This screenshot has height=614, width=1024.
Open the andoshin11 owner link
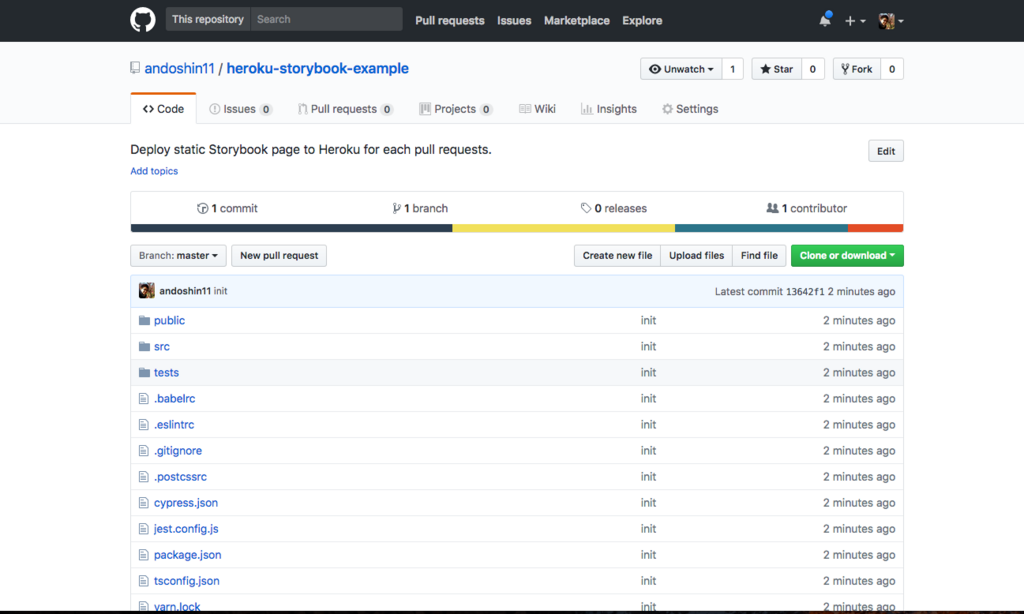coord(180,69)
